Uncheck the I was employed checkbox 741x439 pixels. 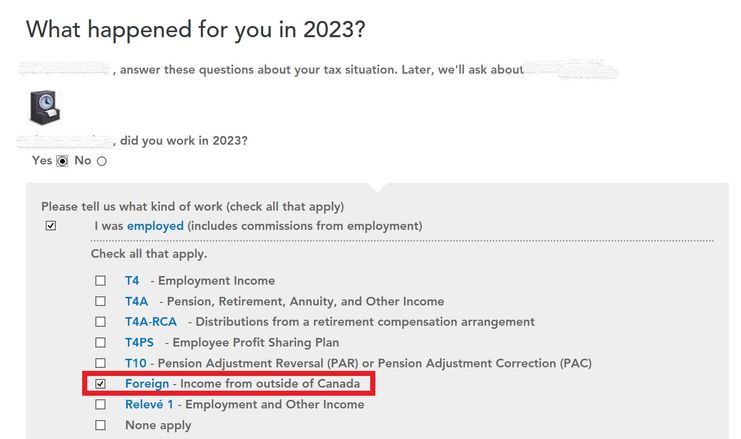point(51,226)
